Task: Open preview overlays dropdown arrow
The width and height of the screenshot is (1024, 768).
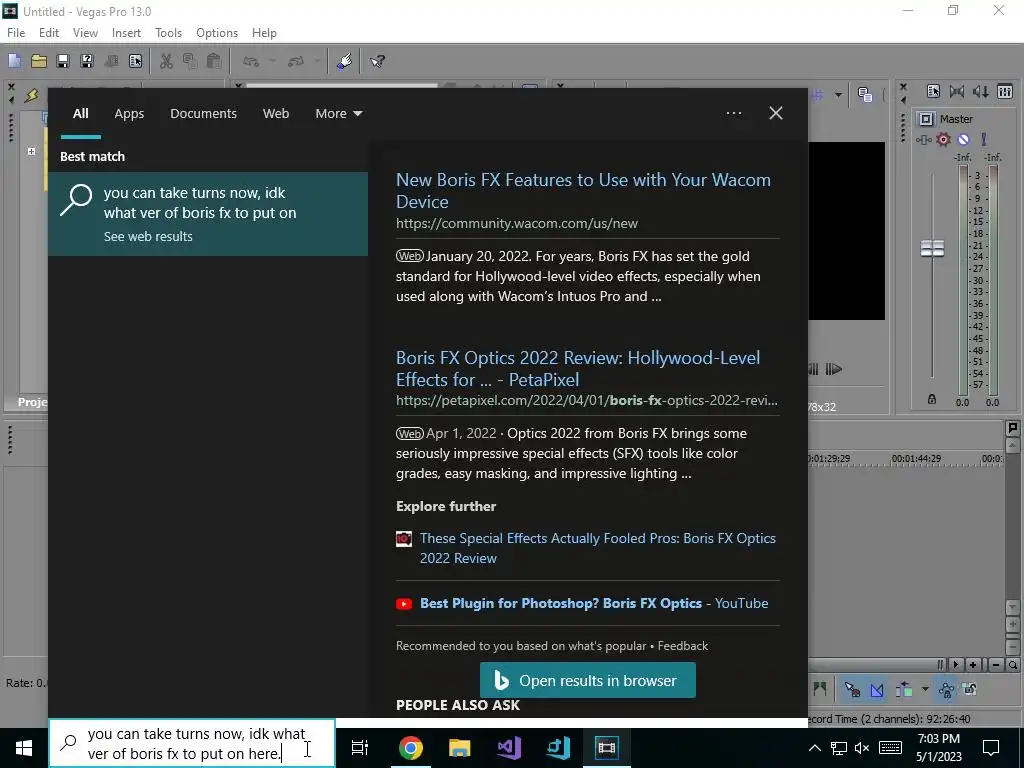Action: click(x=838, y=95)
